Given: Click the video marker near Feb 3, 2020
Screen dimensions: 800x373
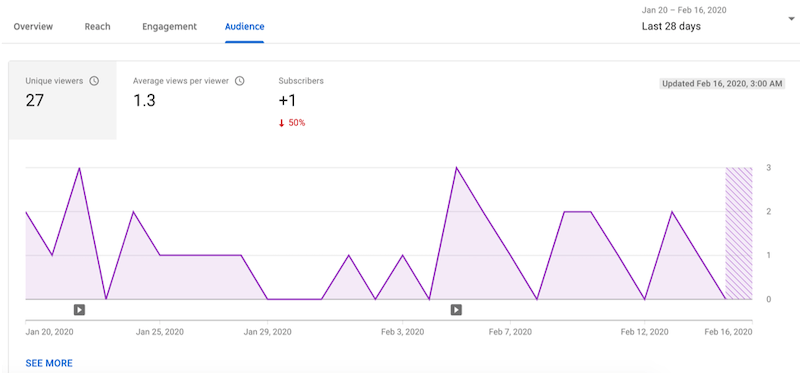Looking at the screenshot, I should [x=456, y=309].
